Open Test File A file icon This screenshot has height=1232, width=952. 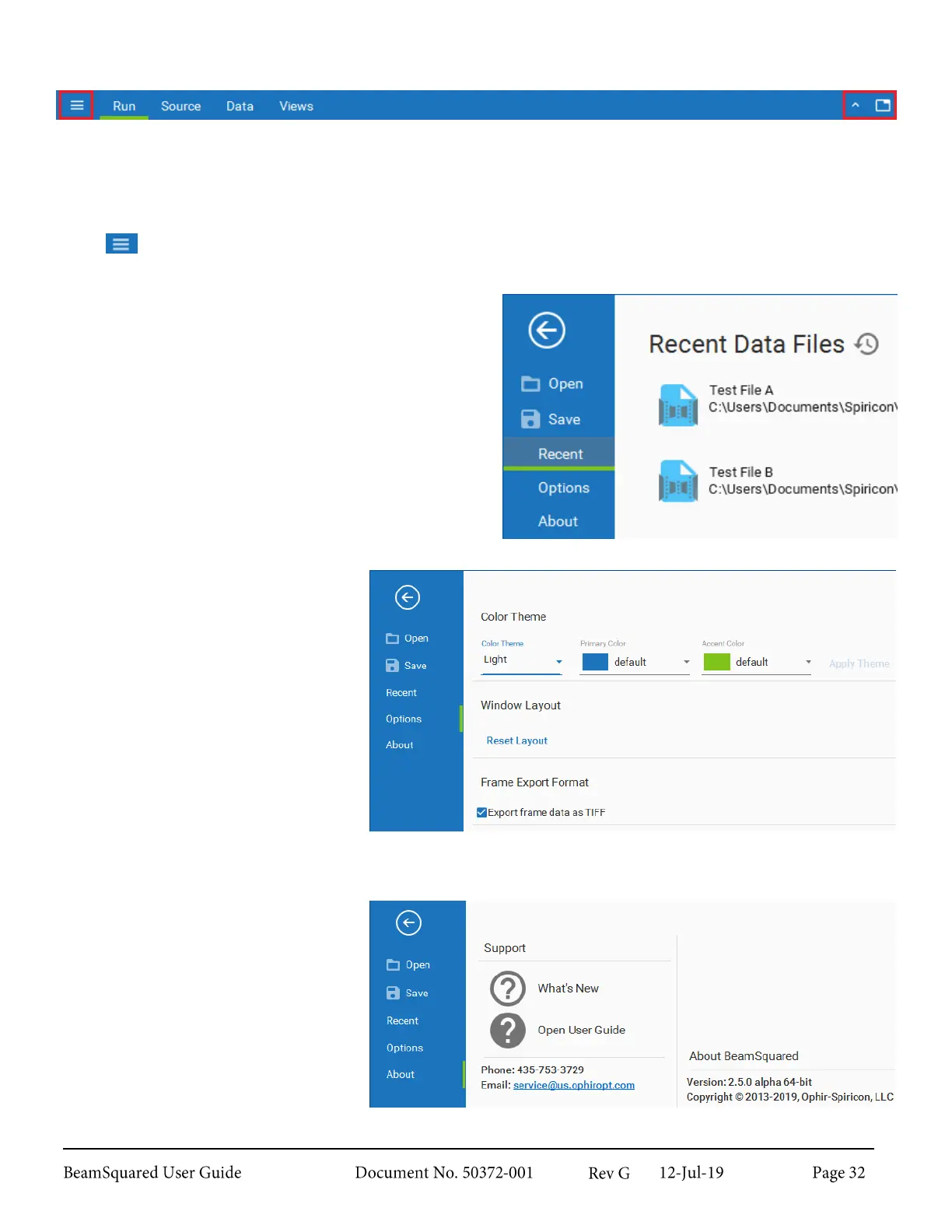click(x=677, y=405)
